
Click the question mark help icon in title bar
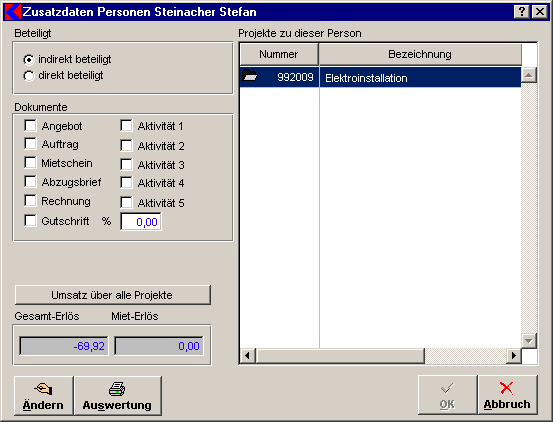(522, 12)
